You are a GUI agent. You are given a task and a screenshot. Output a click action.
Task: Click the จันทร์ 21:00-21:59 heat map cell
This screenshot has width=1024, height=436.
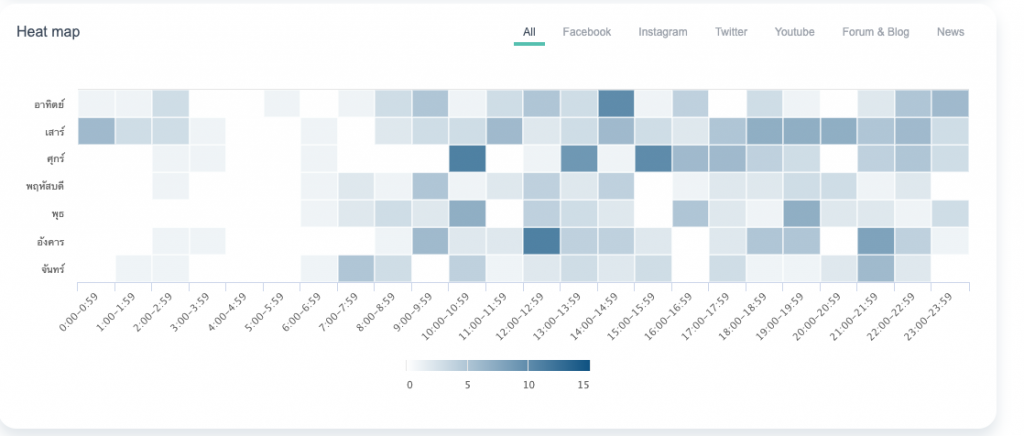pos(876,269)
